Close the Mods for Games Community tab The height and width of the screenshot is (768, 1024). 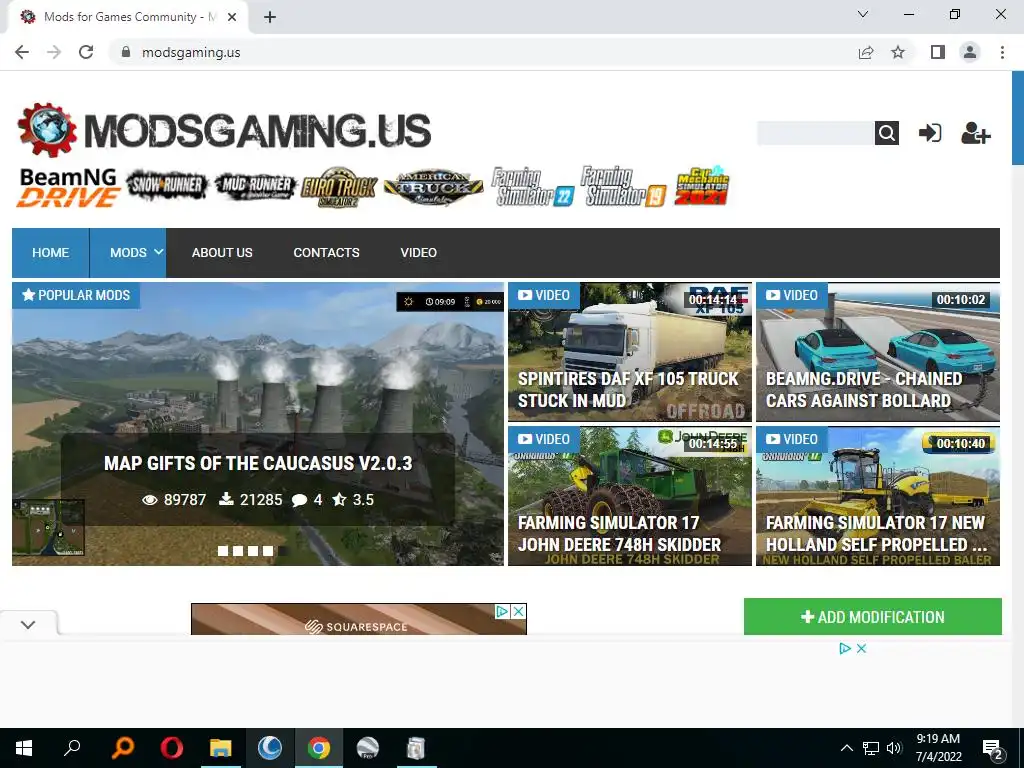[232, 17]
